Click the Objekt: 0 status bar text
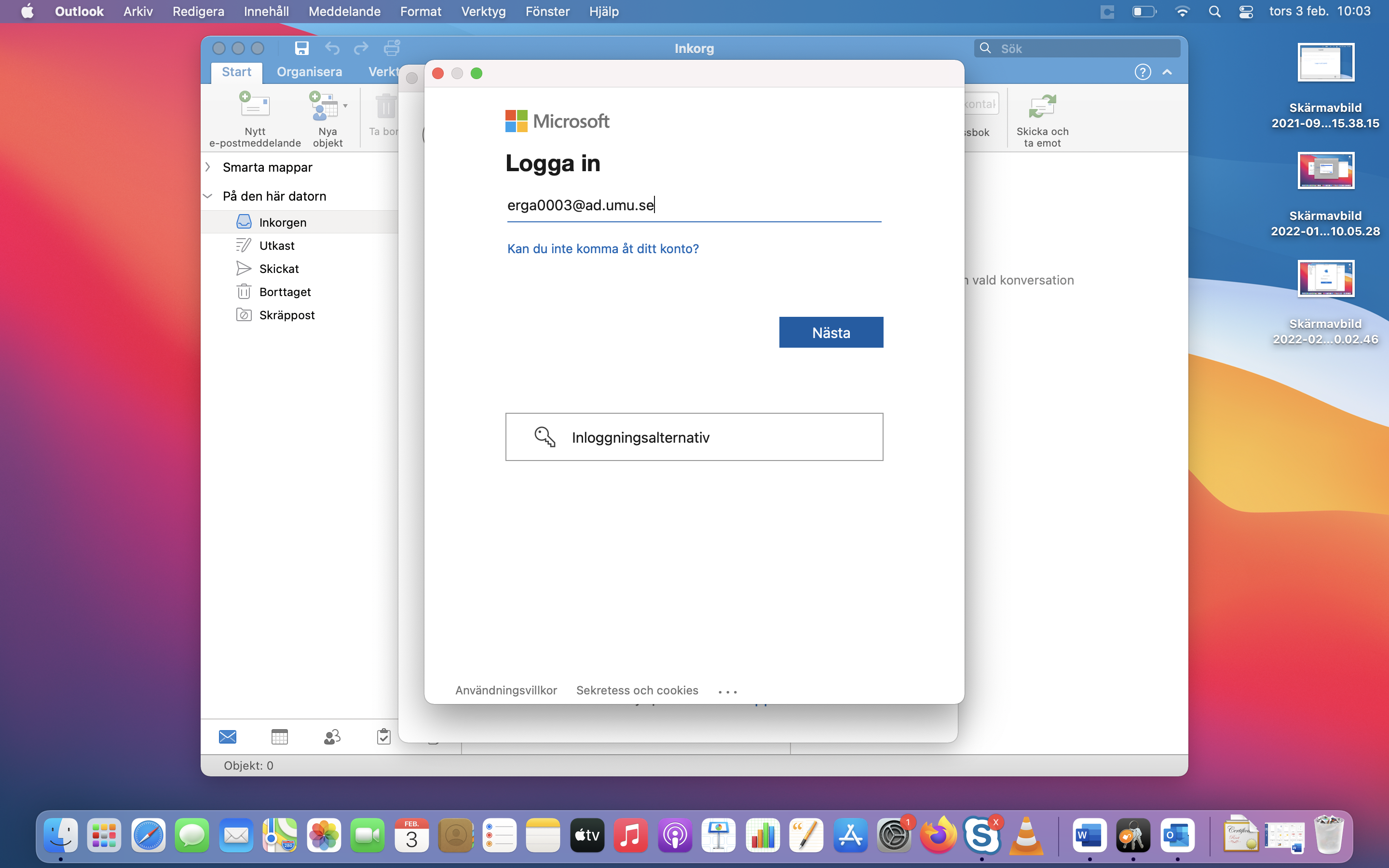This screenshot has height=868, width=1389. pos(248,765)
